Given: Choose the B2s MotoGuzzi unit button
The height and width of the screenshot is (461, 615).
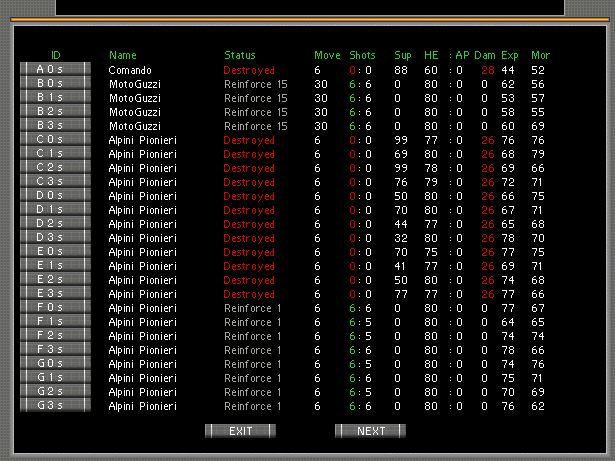Looking at the screenshot, I should (55, 112).
